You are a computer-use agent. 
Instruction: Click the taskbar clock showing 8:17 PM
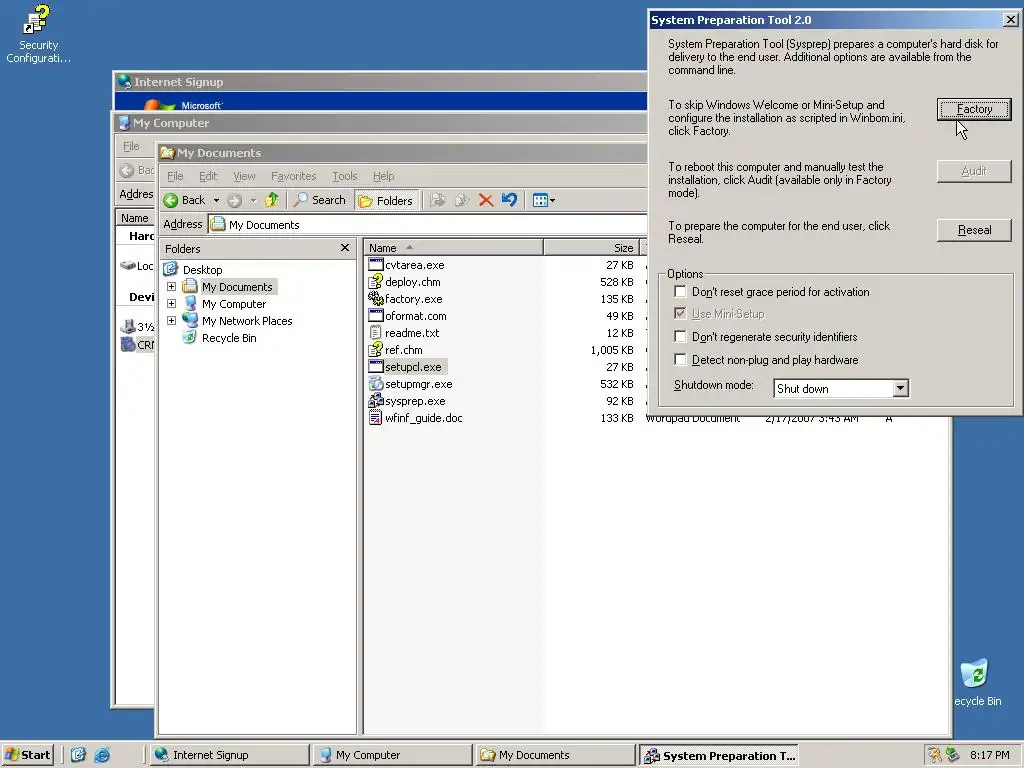(989, 755)
